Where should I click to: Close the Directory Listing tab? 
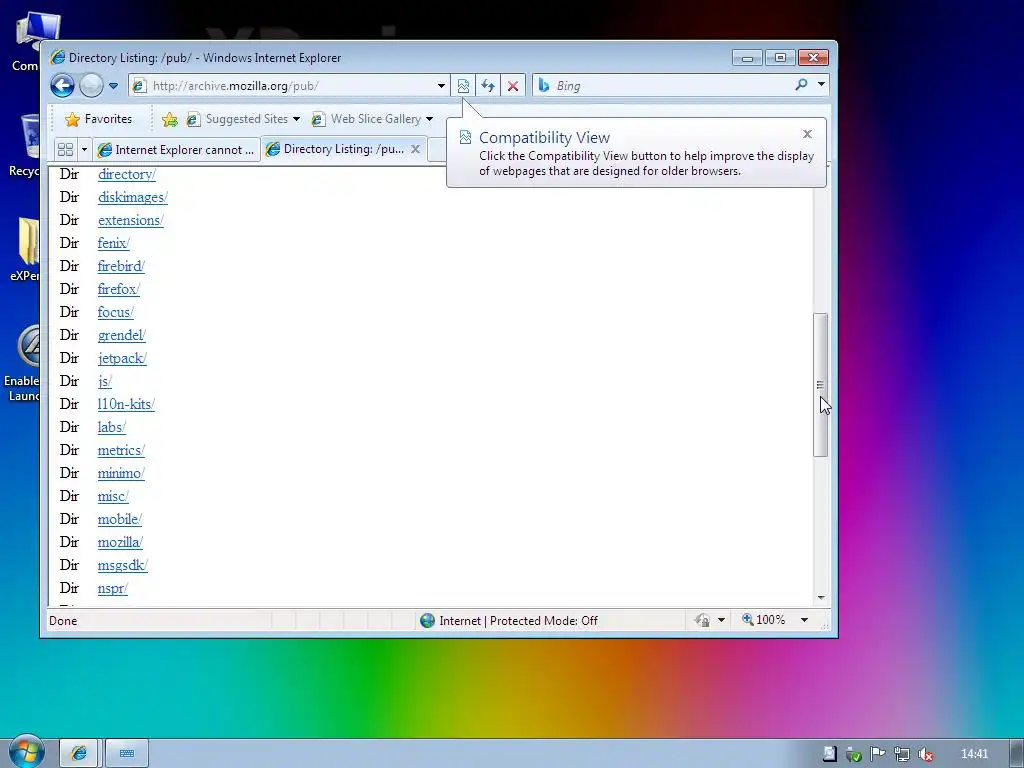[x=415, y=149]
